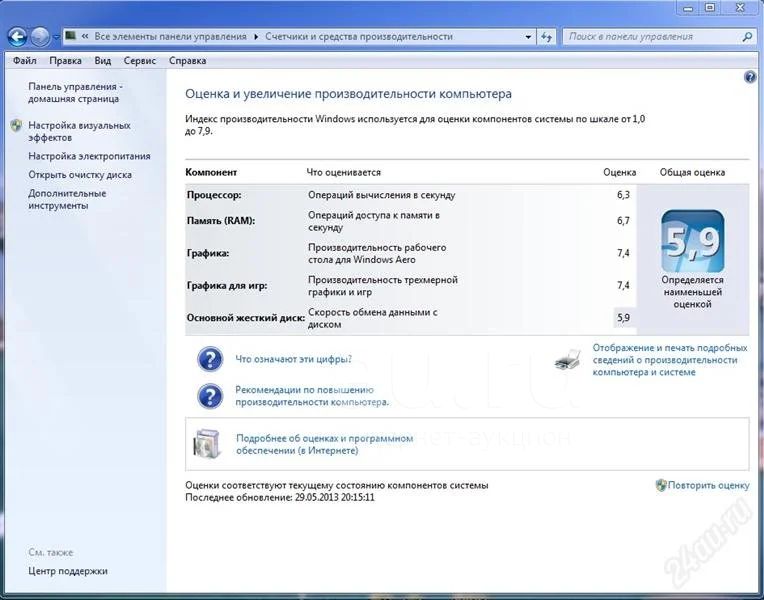Click the refresh button beside address bar

[547, 37]
